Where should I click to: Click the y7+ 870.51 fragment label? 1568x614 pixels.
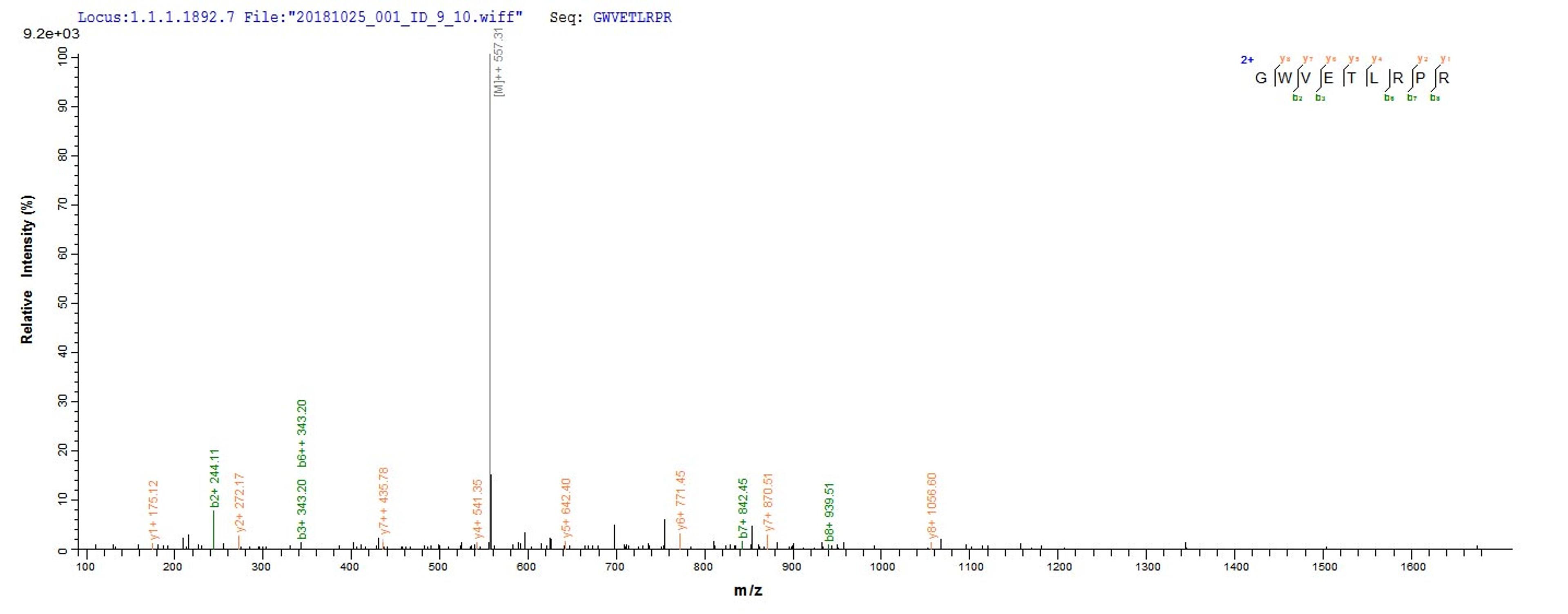click(768, 502)
